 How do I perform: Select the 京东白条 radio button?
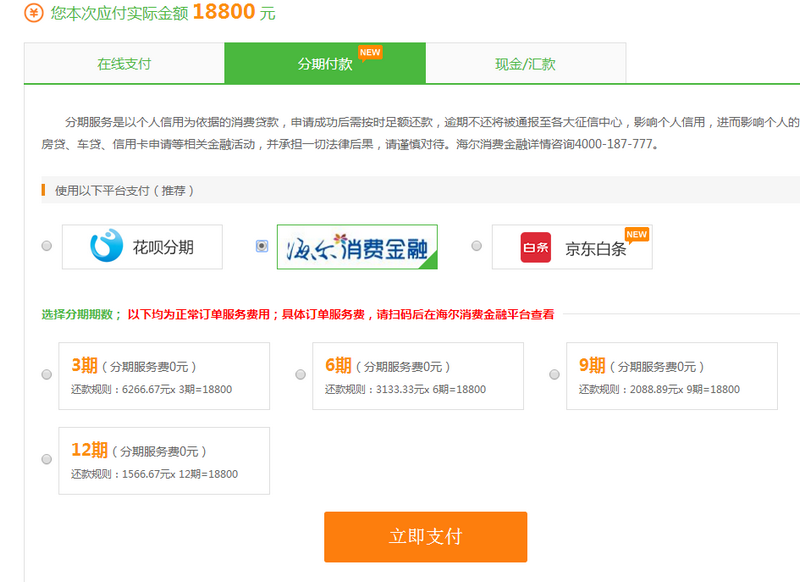[475, 247]
